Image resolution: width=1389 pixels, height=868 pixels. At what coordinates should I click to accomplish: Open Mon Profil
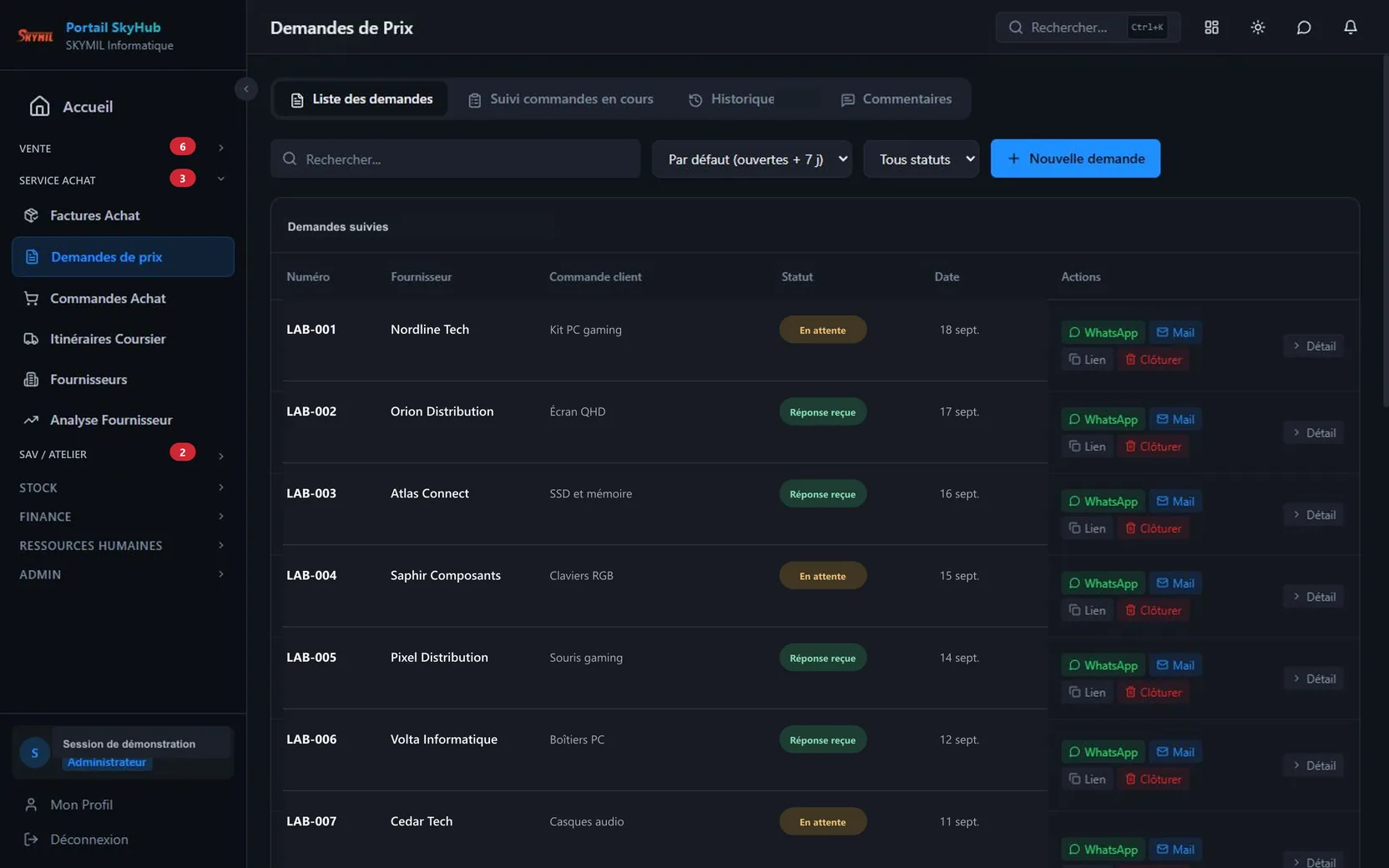click(81, 805)
